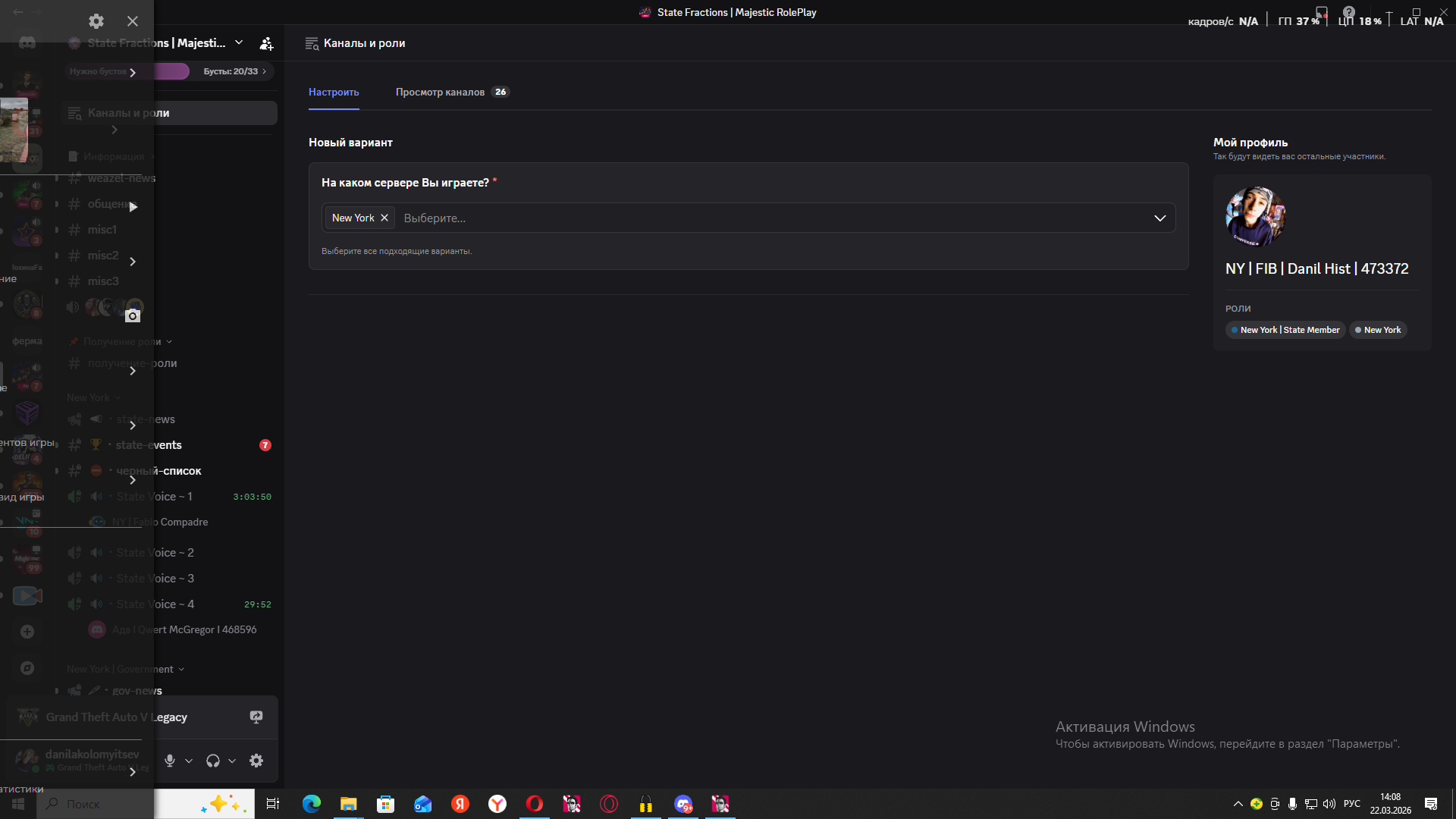Mute the microphone in user panel
This screenshot has height=819, width=1456.
[x=170, y=761]
